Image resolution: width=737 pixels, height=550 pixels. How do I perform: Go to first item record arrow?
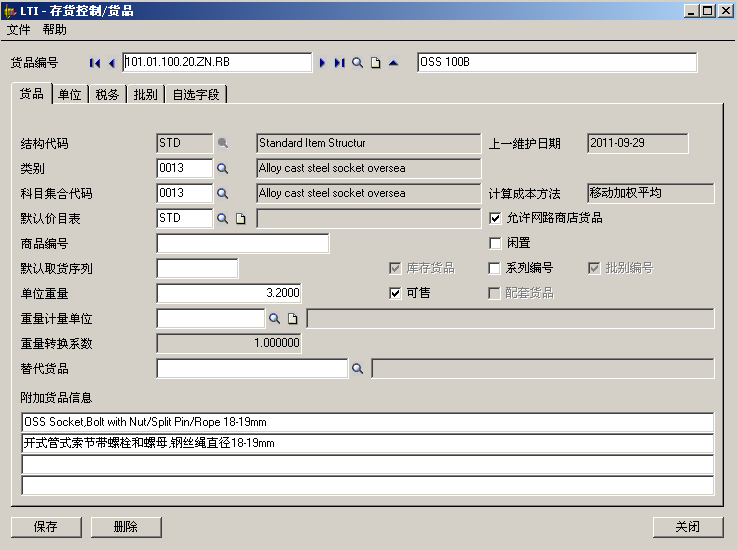[x=94, y=63]
